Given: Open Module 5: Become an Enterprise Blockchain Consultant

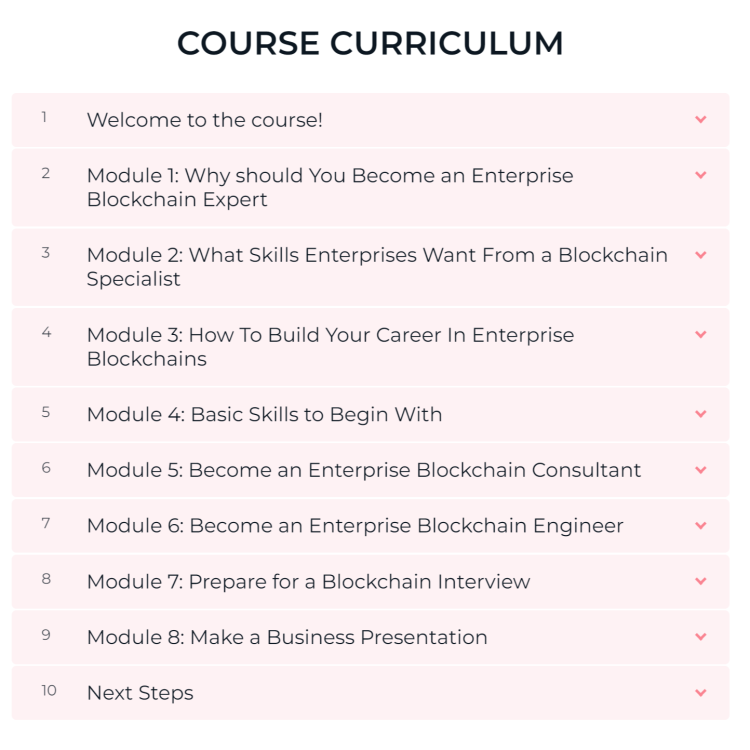Looking at the screenshot, I should pyautogui.click(x=364, y=470).
